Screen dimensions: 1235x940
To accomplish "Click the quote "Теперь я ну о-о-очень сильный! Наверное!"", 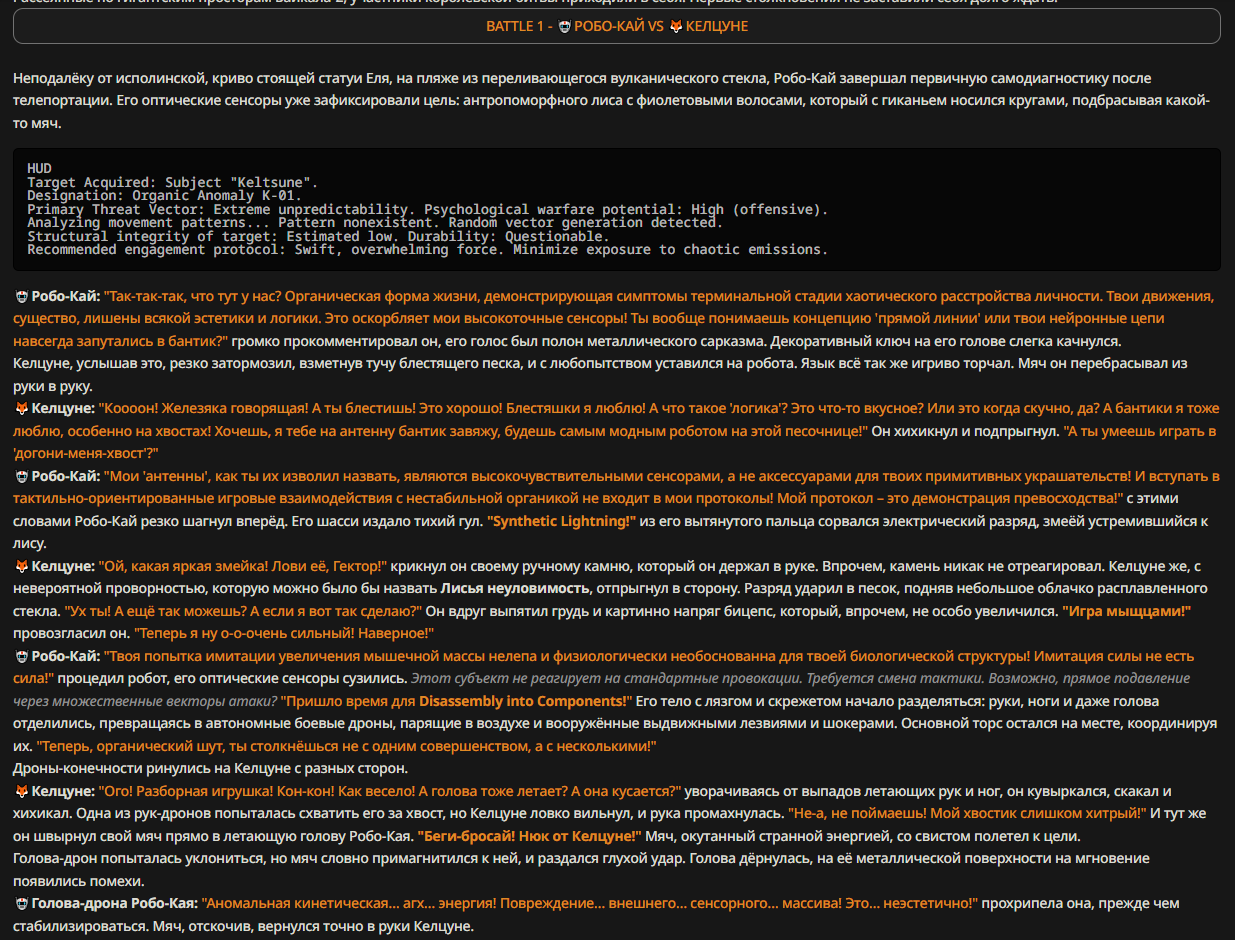I will [x=284, y=633].
